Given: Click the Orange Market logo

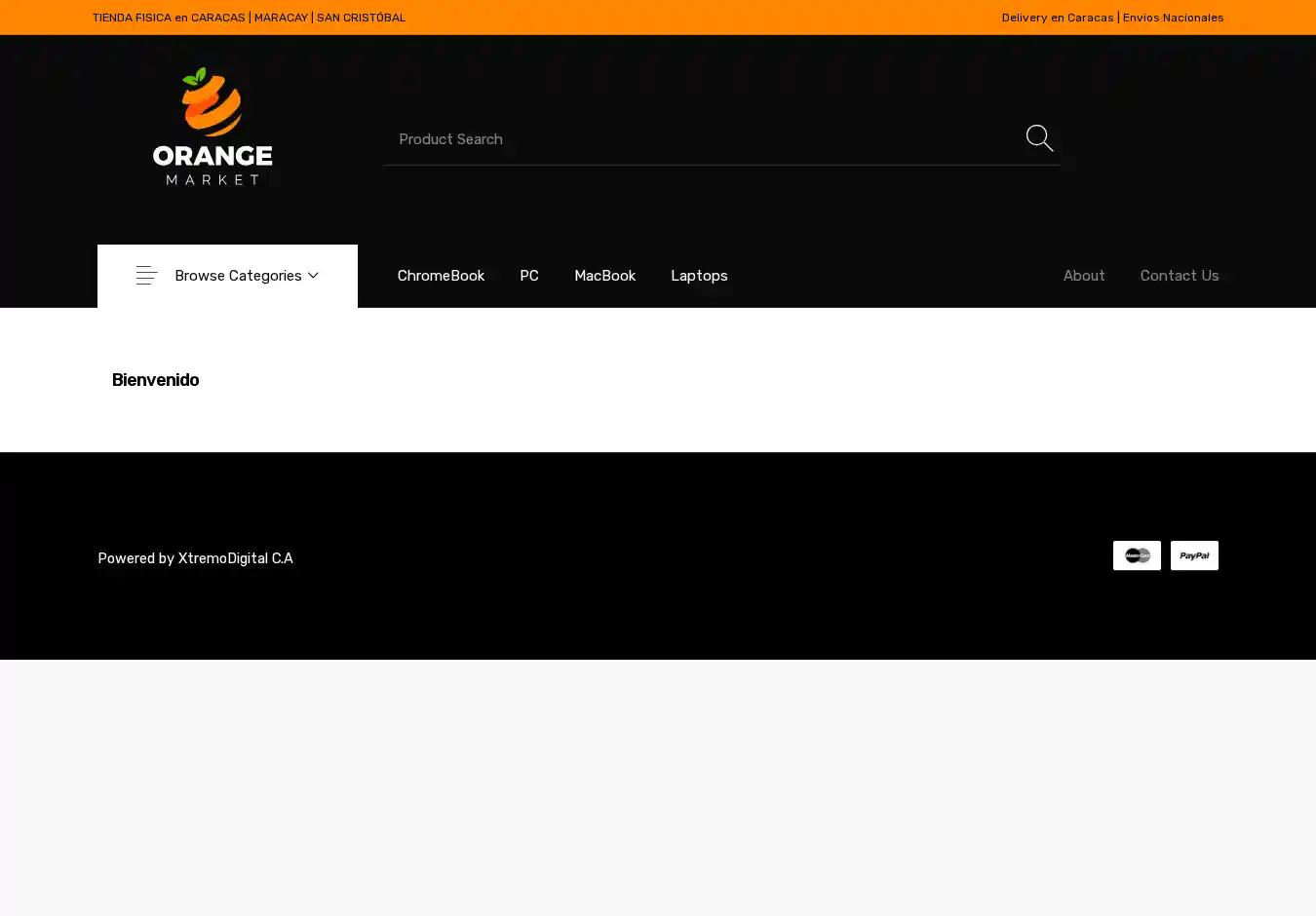Looking at the screenshot, I should [x=213, y=127].
